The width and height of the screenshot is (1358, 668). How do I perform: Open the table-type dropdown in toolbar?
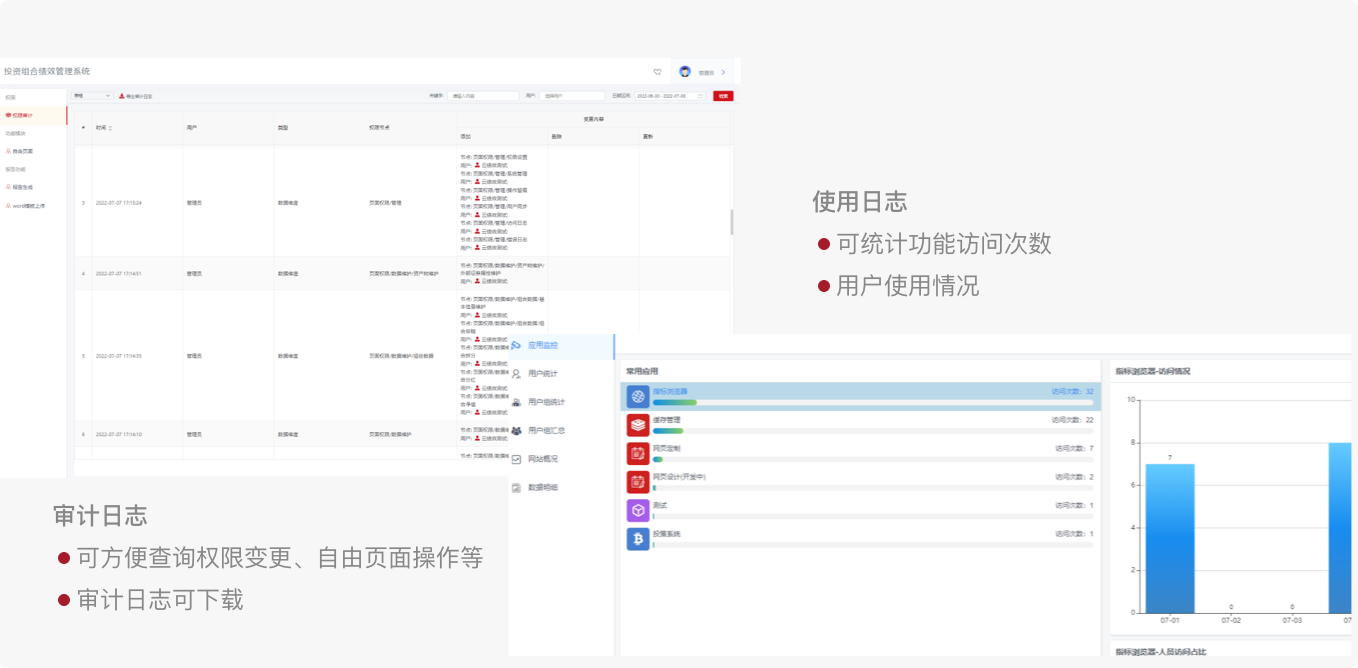(x=92, y=96)
